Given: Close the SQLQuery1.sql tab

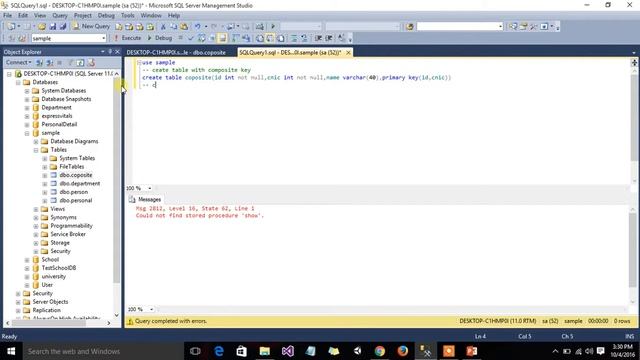Looking at the screenshot, I should [x=348, y=53].
